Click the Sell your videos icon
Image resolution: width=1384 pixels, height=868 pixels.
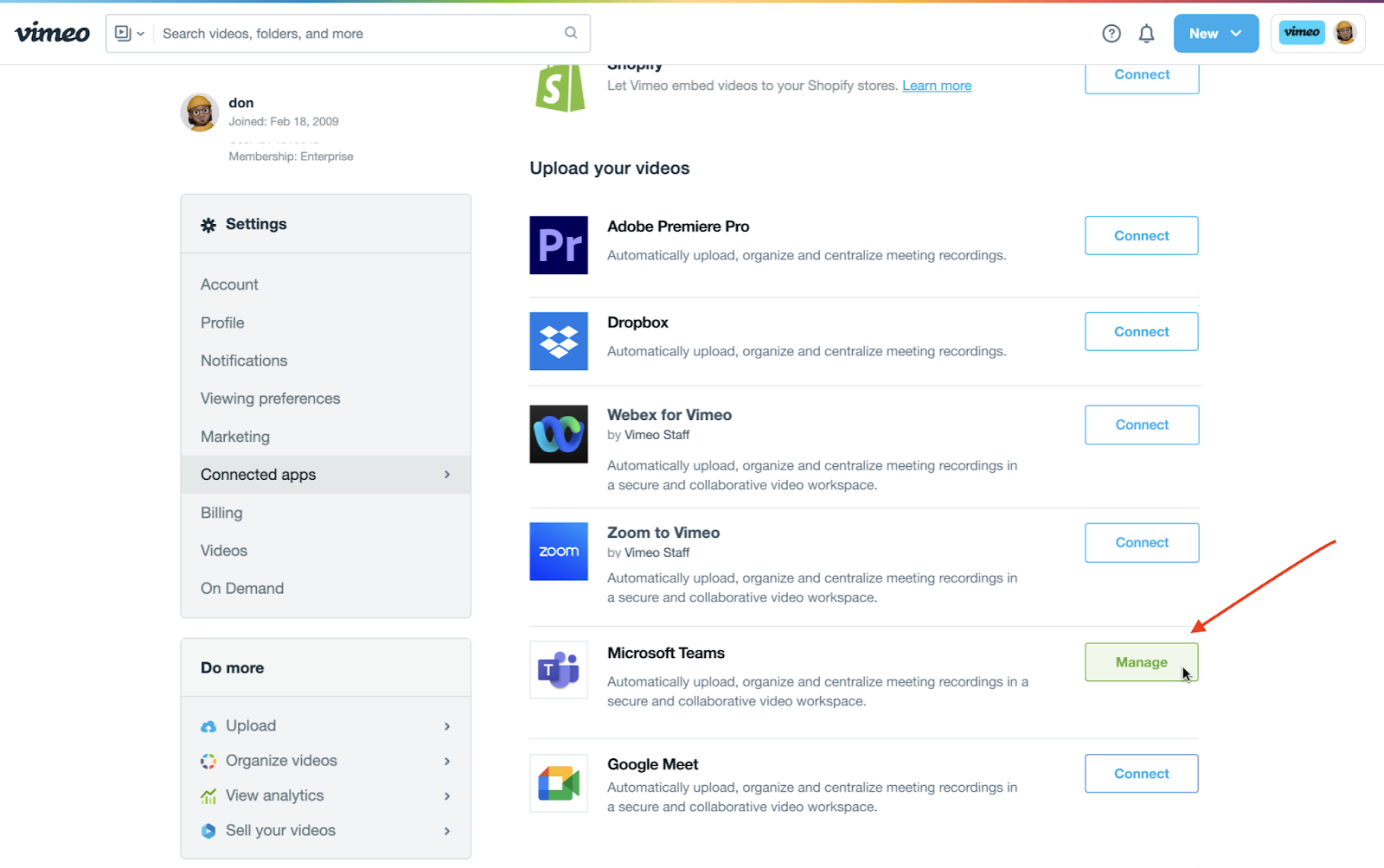coord(208,831)
